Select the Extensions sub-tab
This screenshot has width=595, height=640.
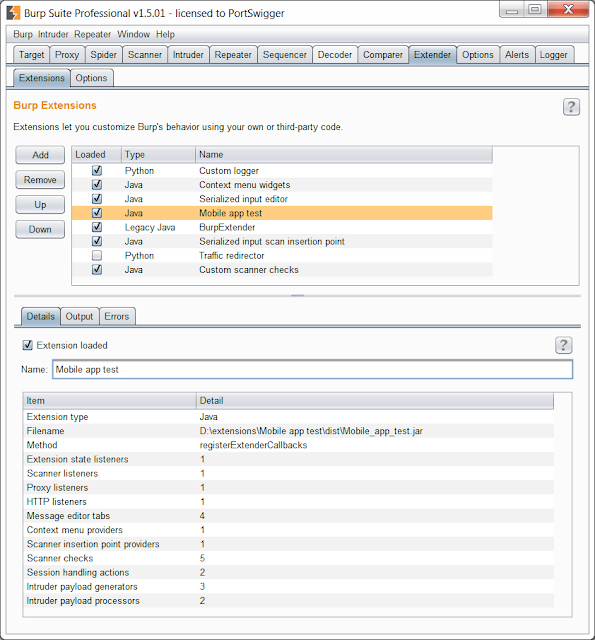click(x=42, y=78)
